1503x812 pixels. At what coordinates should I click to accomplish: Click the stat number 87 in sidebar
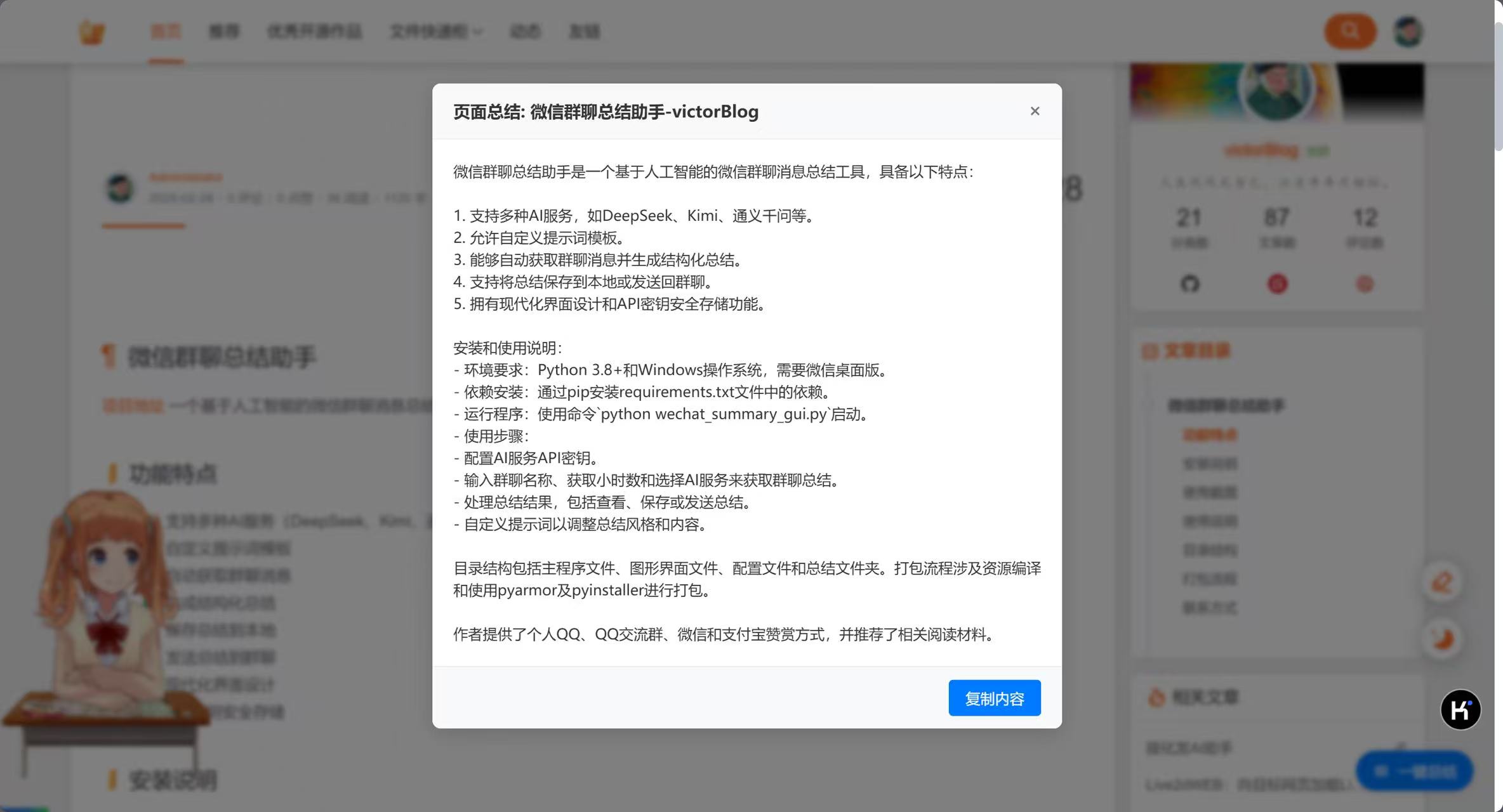click(x=1276, y=218)
